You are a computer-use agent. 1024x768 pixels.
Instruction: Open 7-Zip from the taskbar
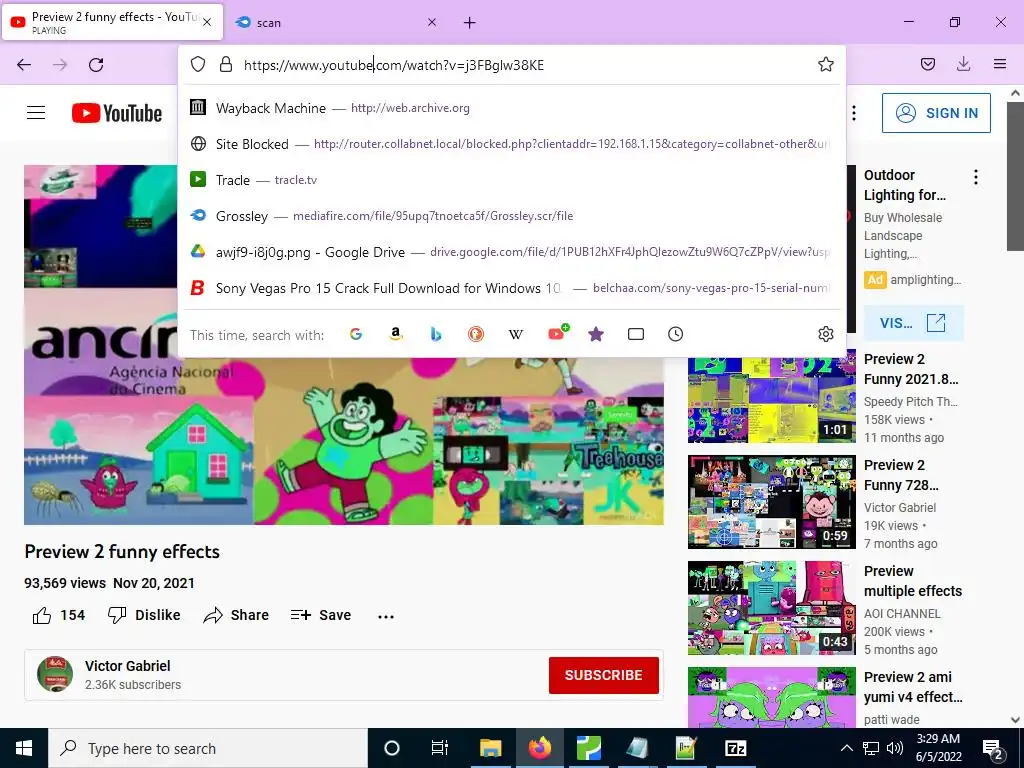tap(735, 748)
